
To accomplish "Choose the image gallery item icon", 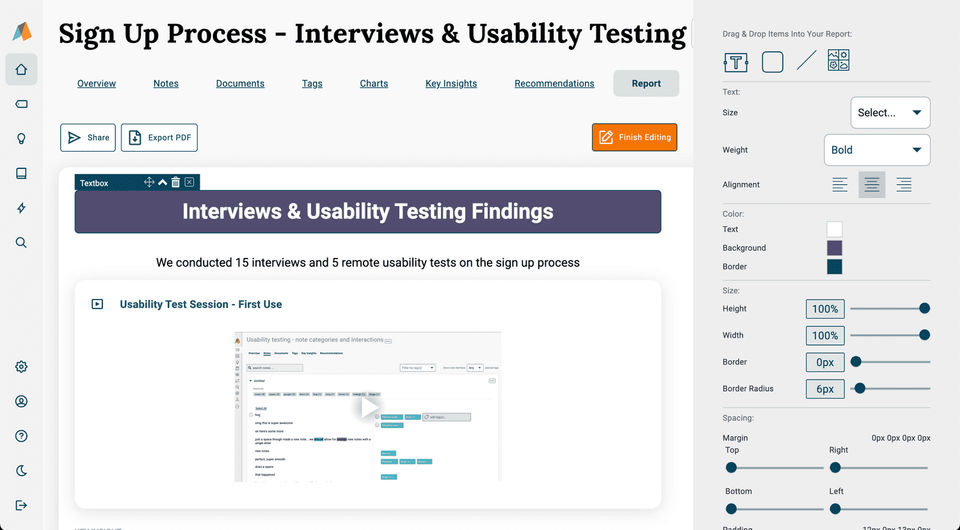I will coord(839,62).
